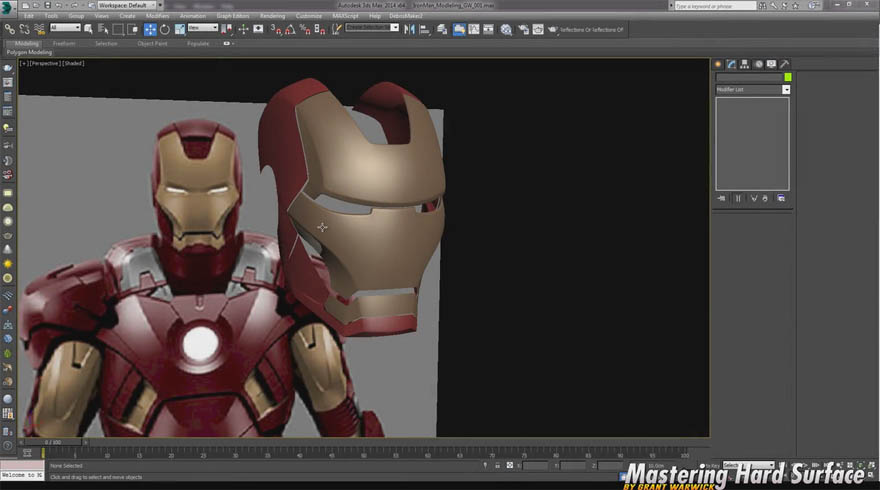
Task: Open the selection filter All dropdown
Action: tap(65, 28)
